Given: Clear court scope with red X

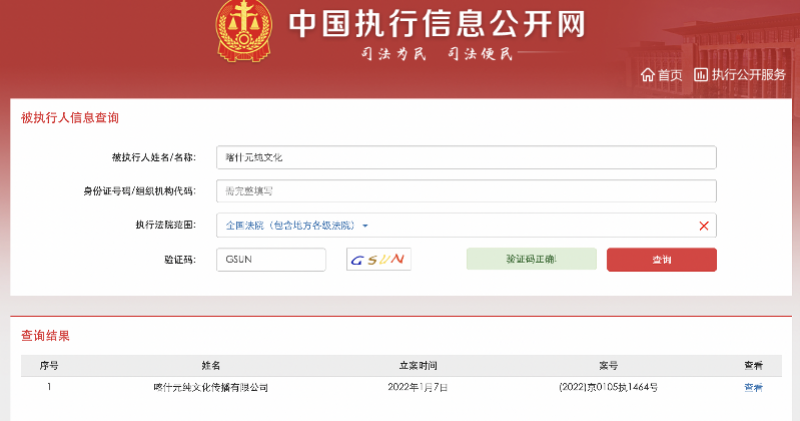Looking at the screenshot, I should coord(704,226).
